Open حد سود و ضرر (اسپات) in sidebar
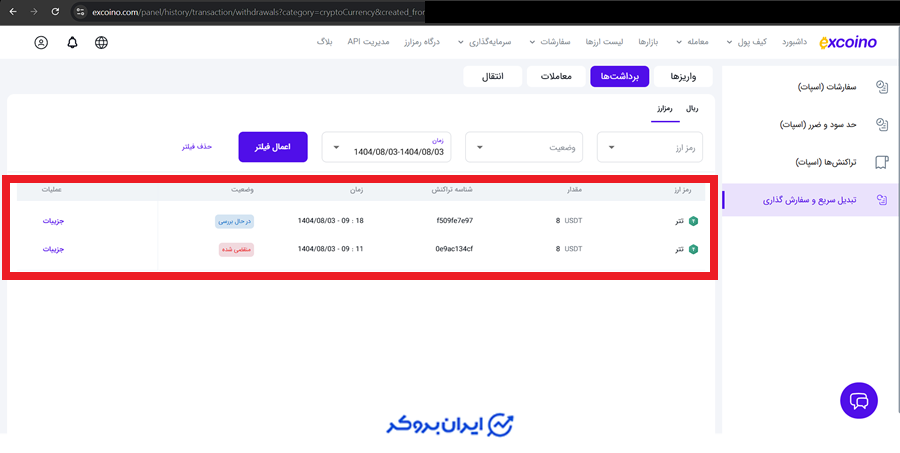900x453 pixels. coord(818,125)
